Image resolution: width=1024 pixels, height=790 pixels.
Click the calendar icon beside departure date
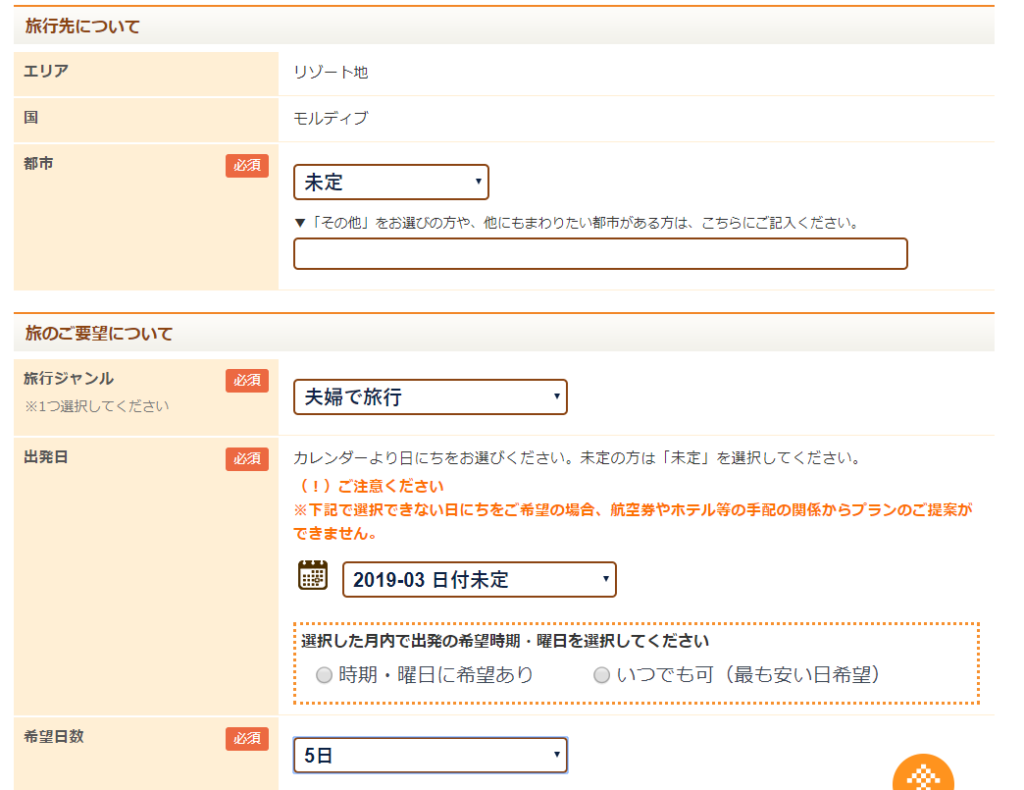[x=313, y=576]
